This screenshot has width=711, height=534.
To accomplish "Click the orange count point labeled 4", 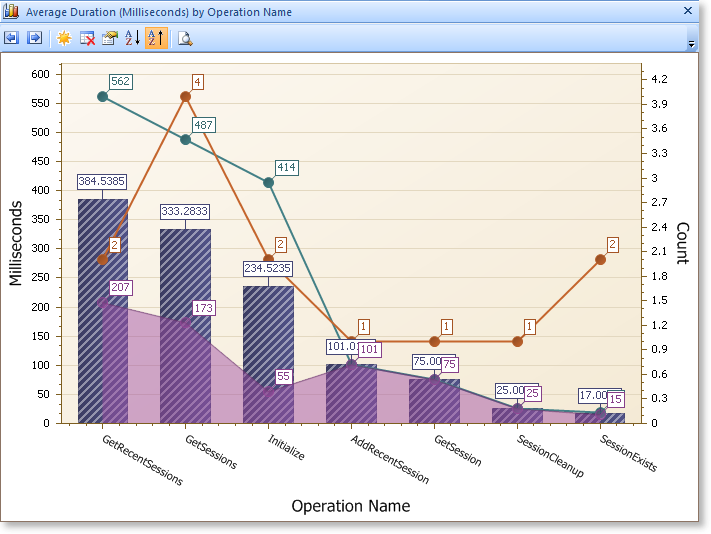I will [185, 97].
